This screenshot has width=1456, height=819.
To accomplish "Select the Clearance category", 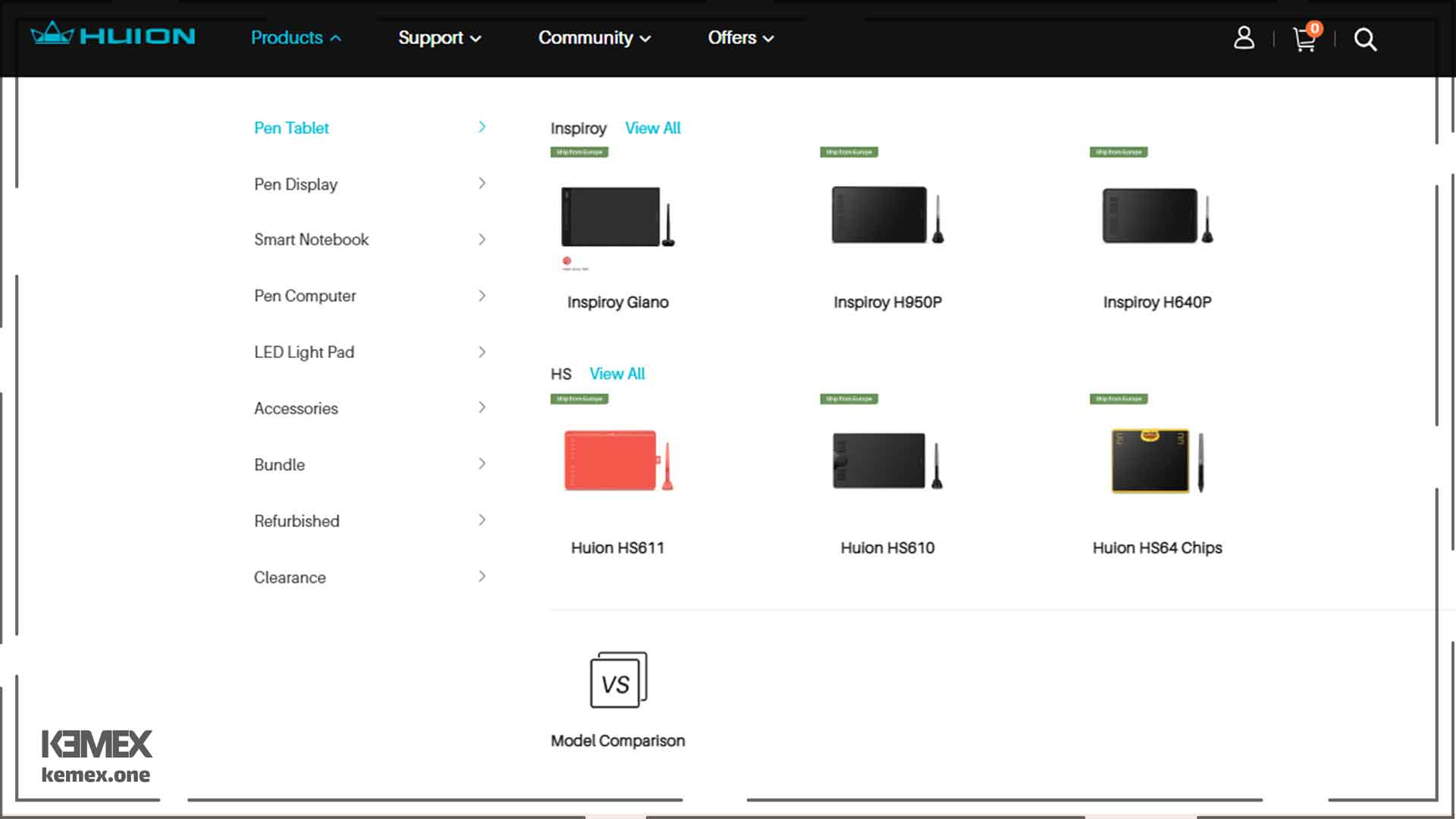I will [290, 577].
